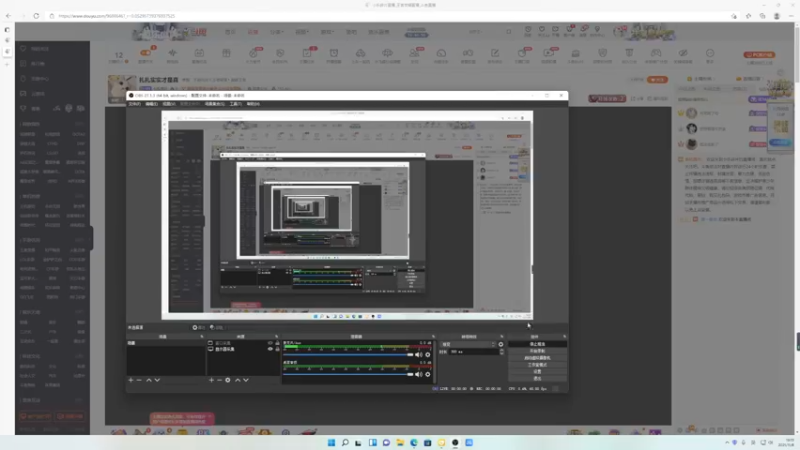800x450 pixels.
Task: Click the transition duration input field
Action: point(473,352)
